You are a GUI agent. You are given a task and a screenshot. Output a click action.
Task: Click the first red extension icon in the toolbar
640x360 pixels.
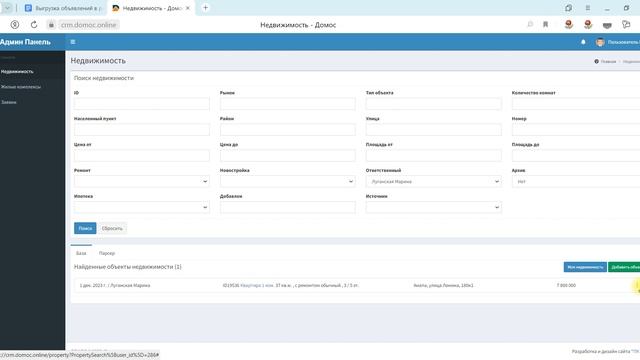coord(569,24)
